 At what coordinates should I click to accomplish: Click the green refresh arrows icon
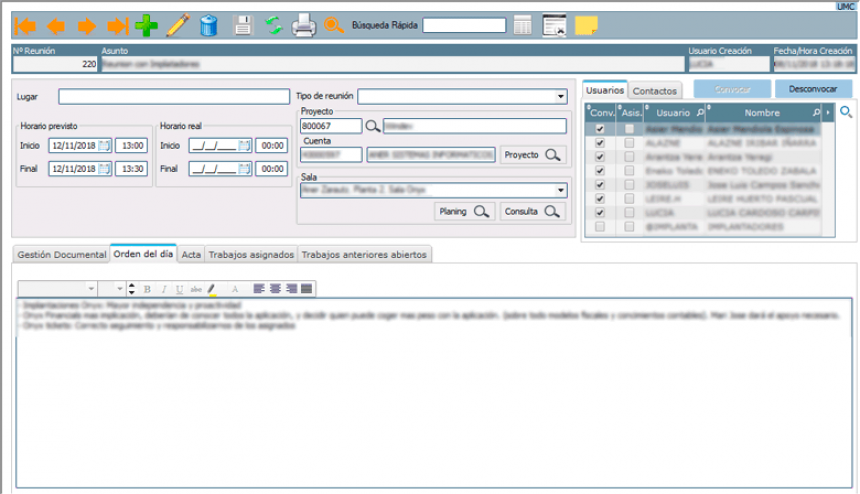pyautogui.click(x=273, y=25)
